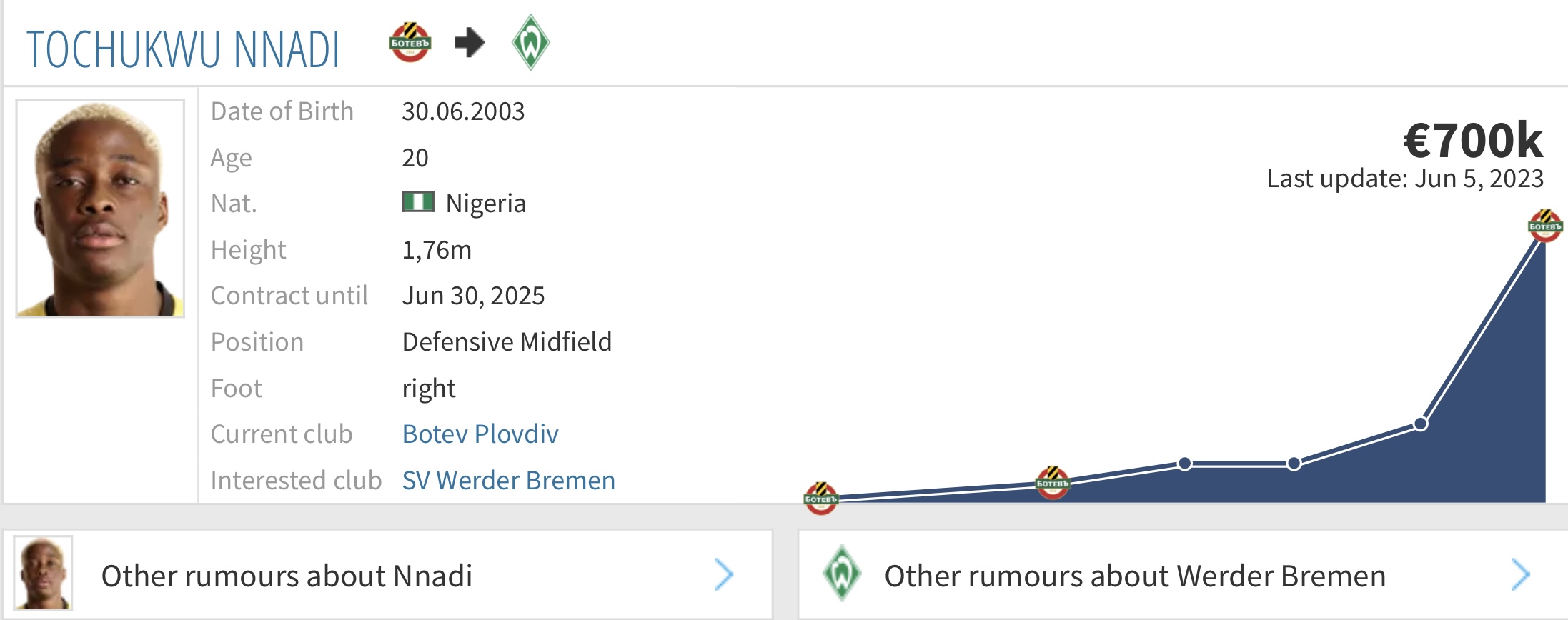Open Nnadi's small thumbnail in rumours box
The width and height of the screenshot is (1568, 620).
pyautogui.click(x=44, y=574)
